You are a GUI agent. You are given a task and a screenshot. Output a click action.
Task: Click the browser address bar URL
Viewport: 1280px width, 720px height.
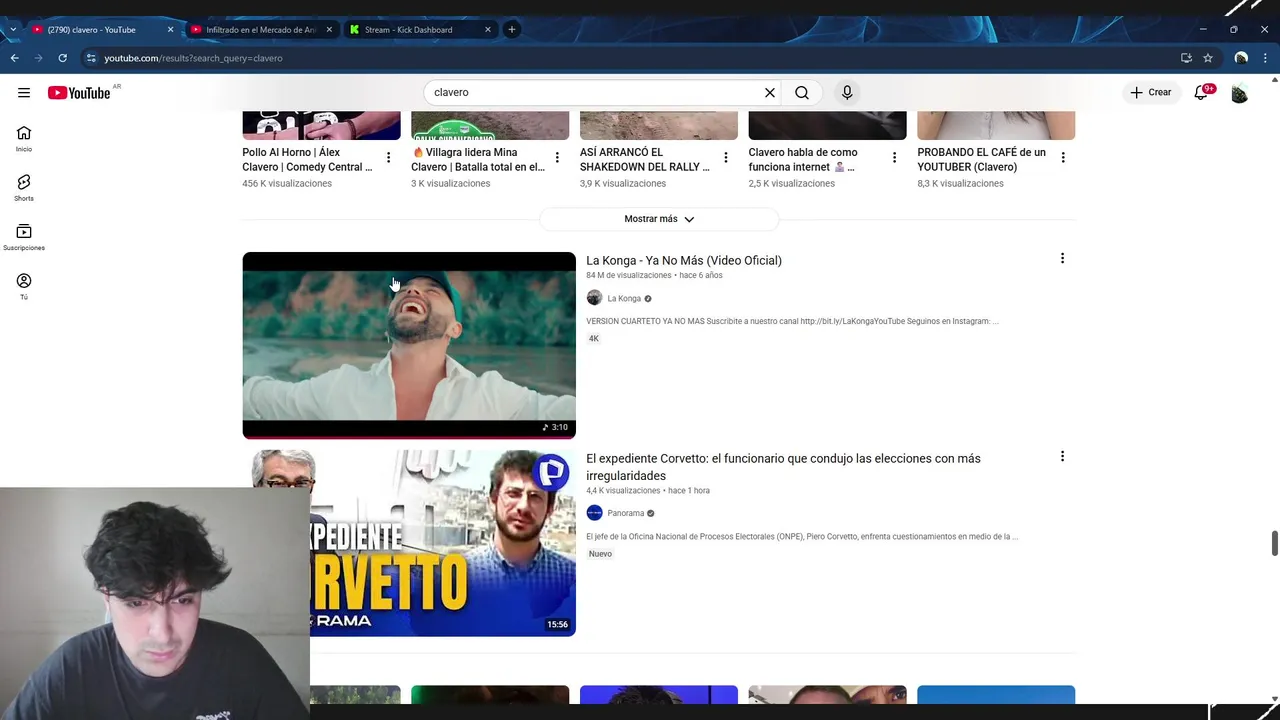coord(193,58)
